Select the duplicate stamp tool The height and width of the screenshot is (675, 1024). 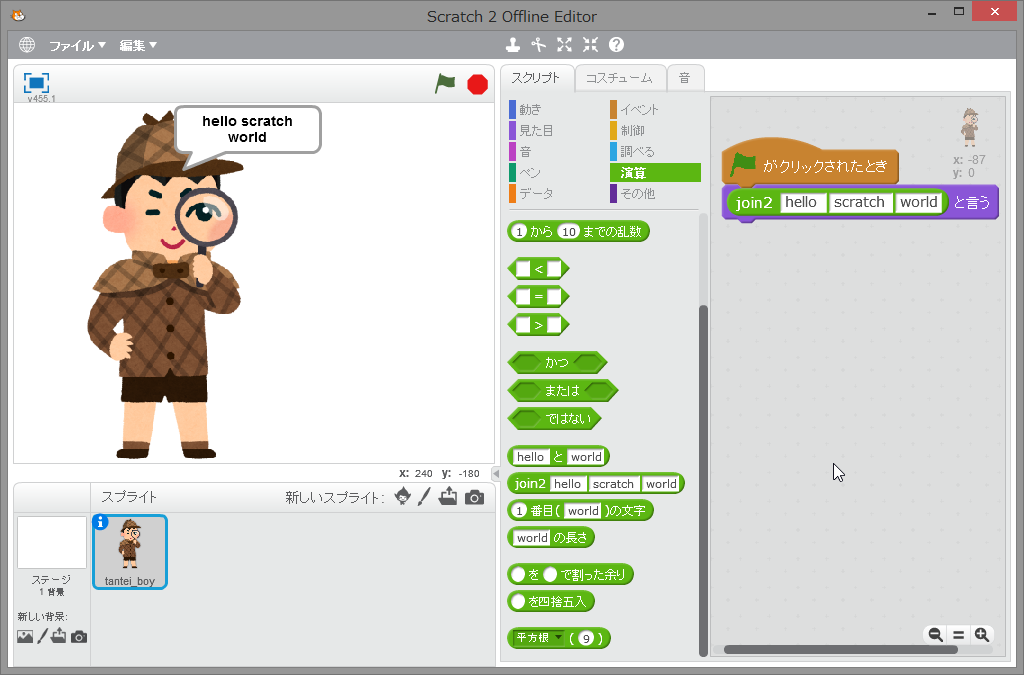513,44
